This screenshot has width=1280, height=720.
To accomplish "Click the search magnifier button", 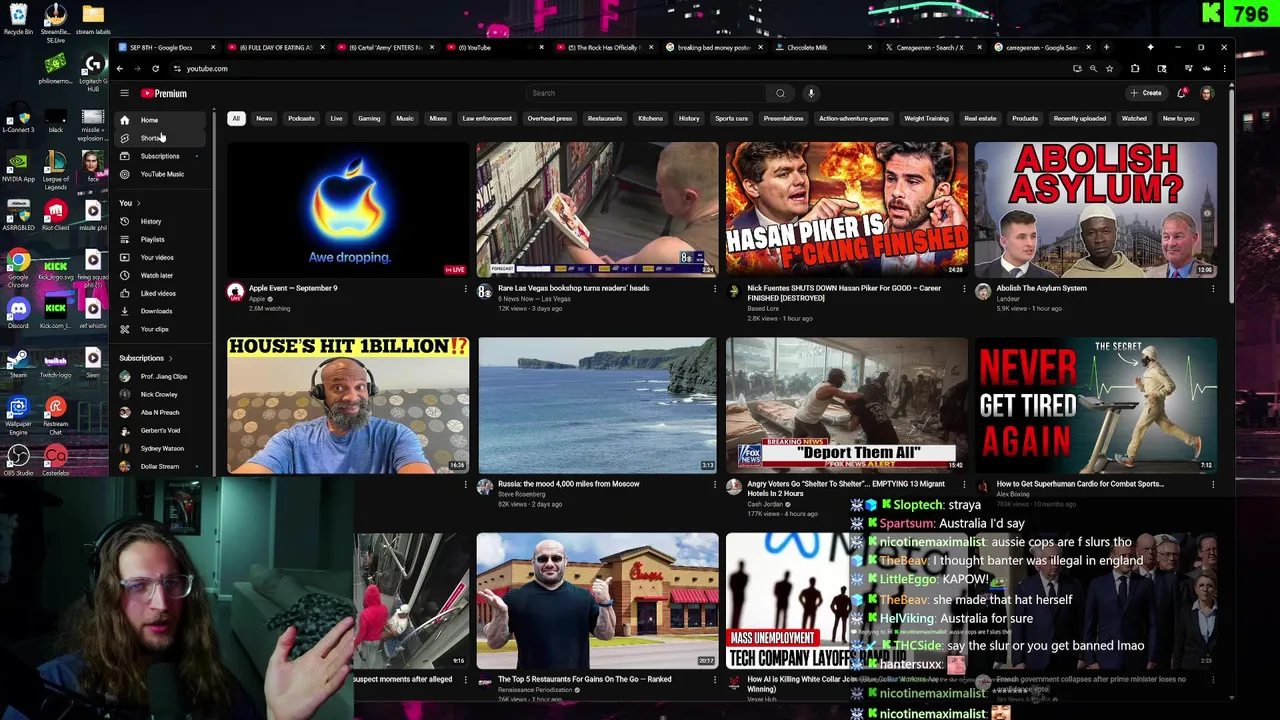I will point(780,93).
